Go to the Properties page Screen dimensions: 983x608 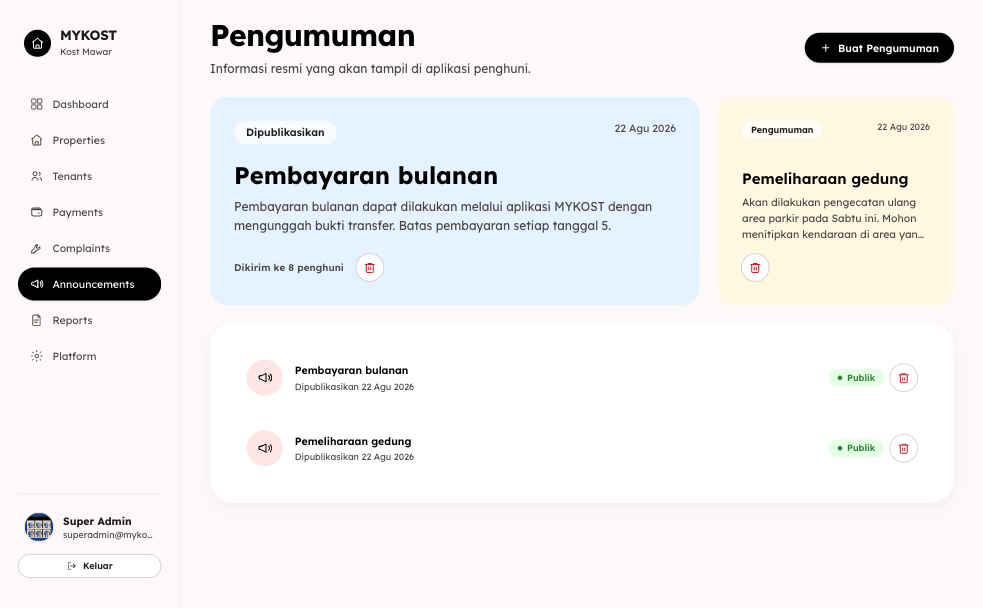point(90,140)
